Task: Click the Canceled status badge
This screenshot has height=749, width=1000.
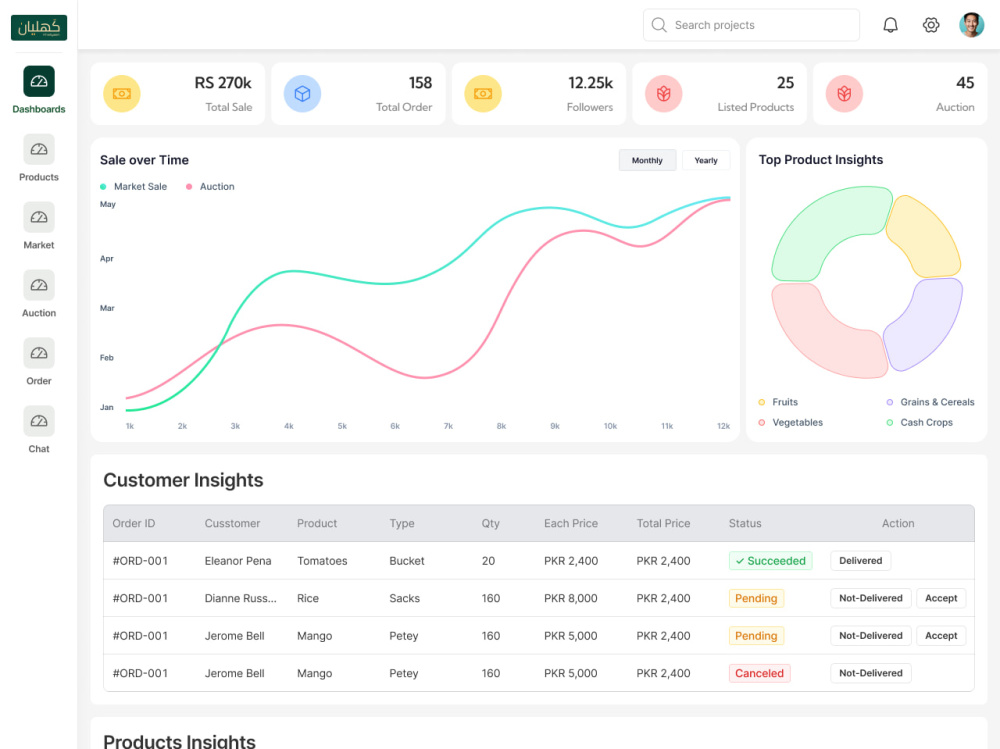Action: point(760,673)
